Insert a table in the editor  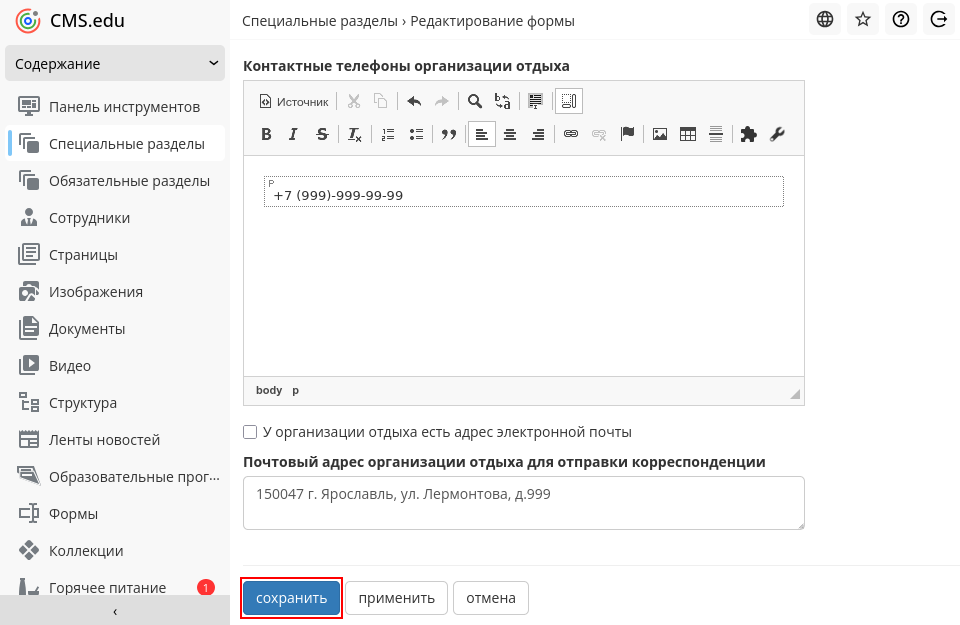(688, 135)
